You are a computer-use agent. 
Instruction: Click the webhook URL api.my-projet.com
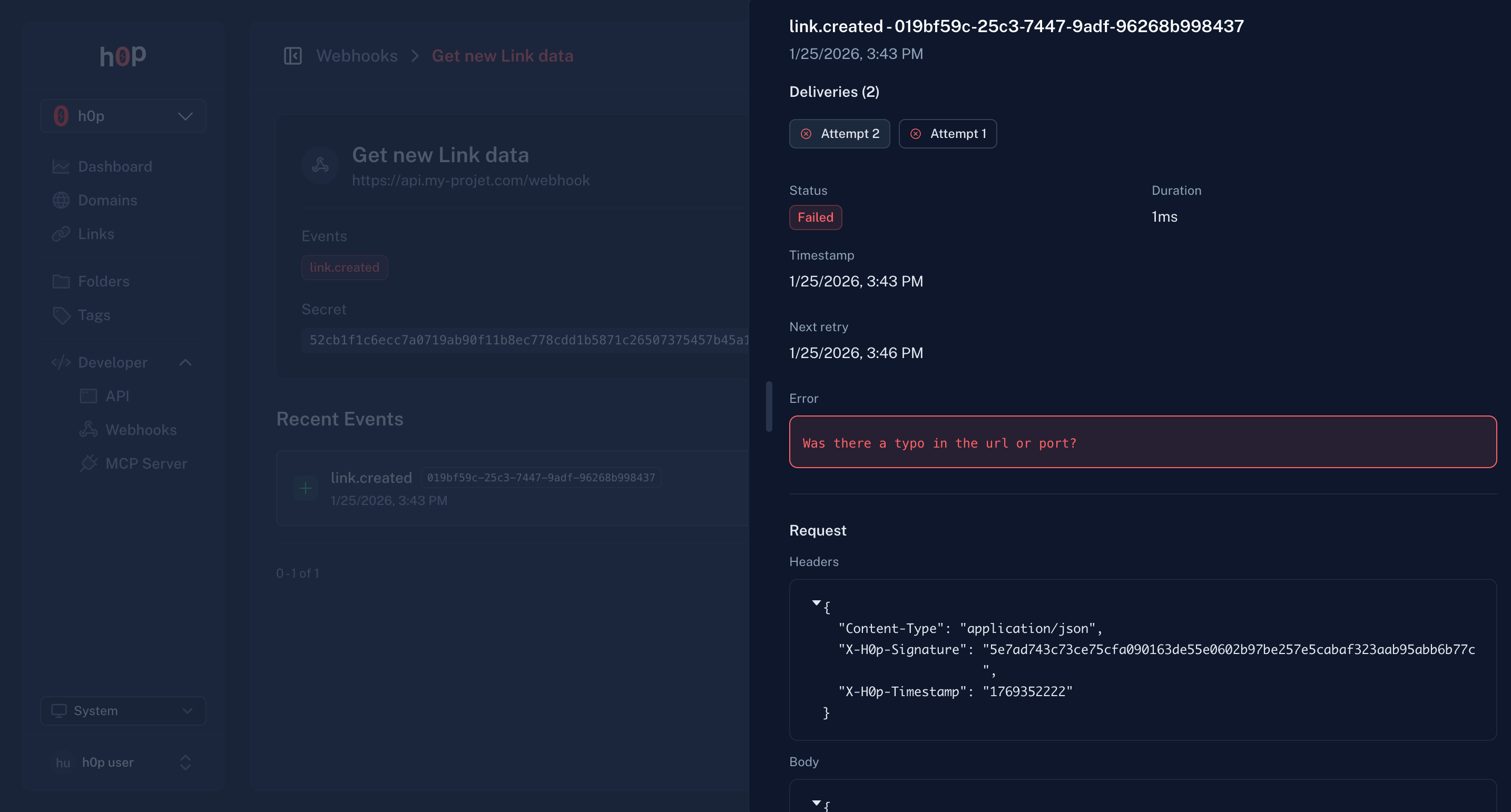(470, 180)
